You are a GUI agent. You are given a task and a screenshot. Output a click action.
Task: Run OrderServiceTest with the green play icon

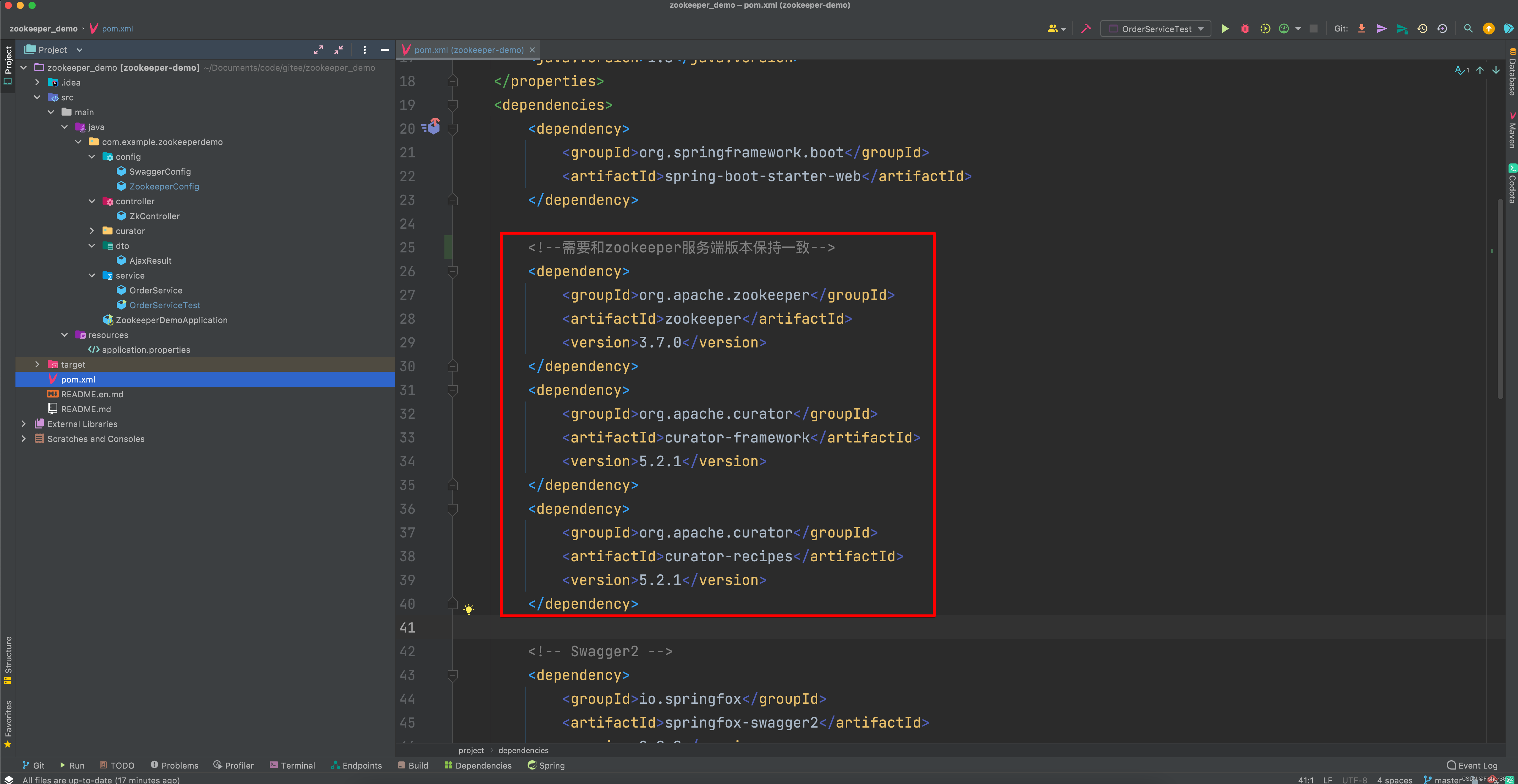1225,29
